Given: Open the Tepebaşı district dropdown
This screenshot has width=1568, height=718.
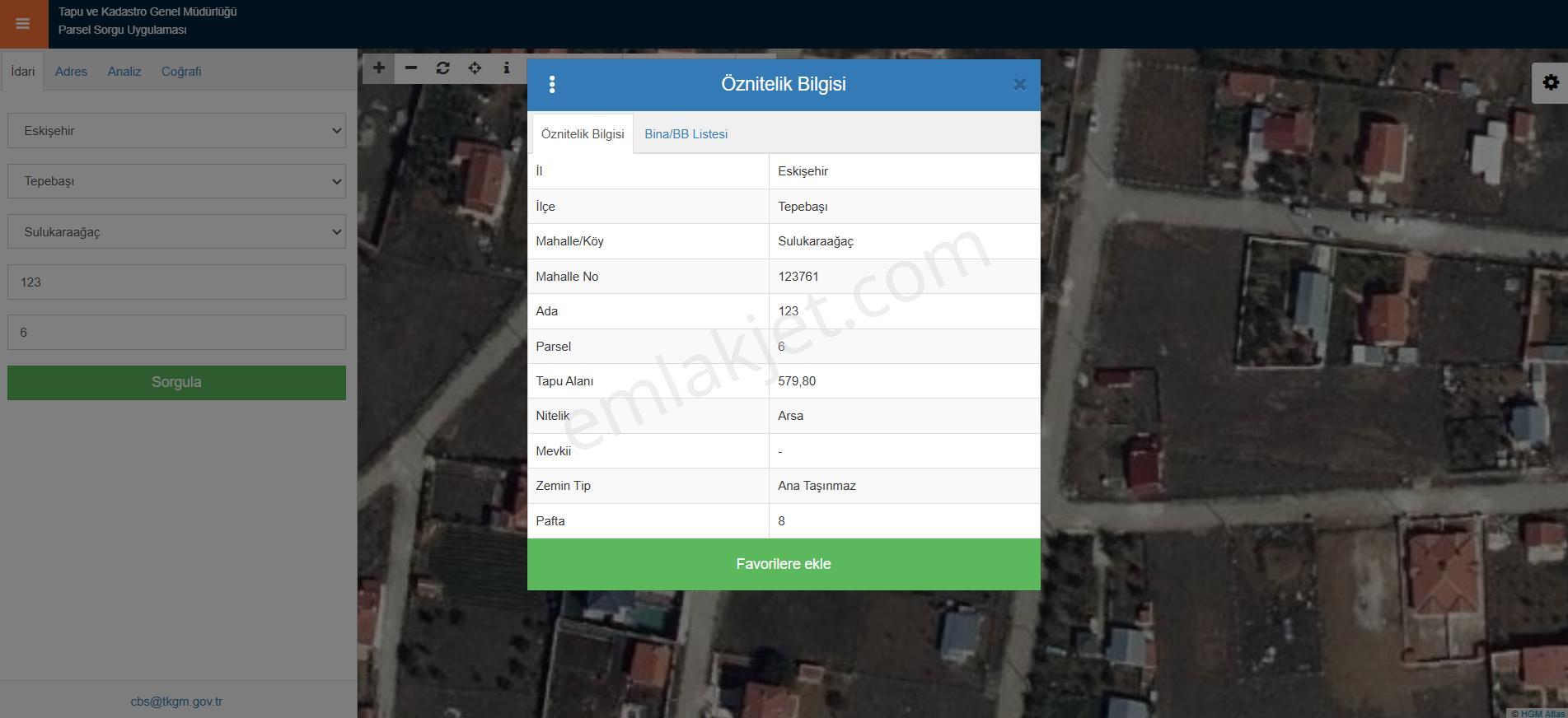Looking at the screenshot, I should [x=176, y=181].
